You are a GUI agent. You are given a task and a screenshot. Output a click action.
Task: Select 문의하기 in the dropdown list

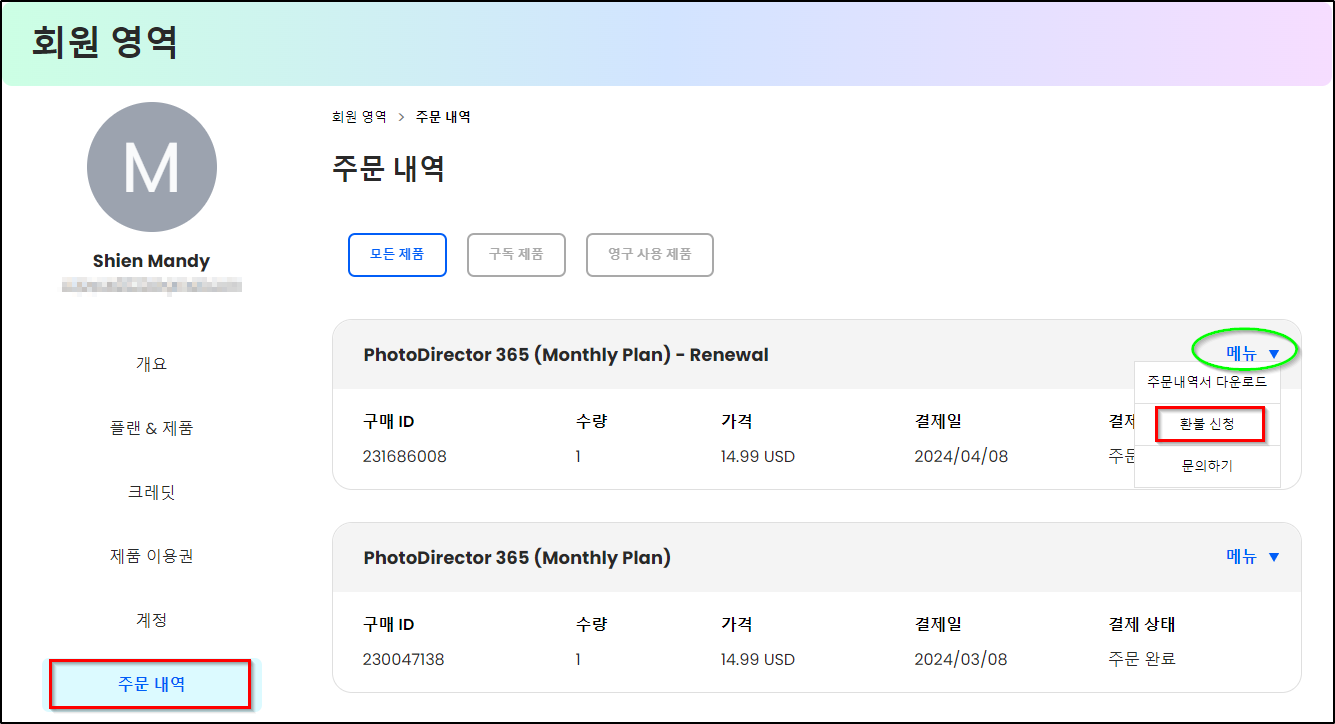coord(1207,466)
